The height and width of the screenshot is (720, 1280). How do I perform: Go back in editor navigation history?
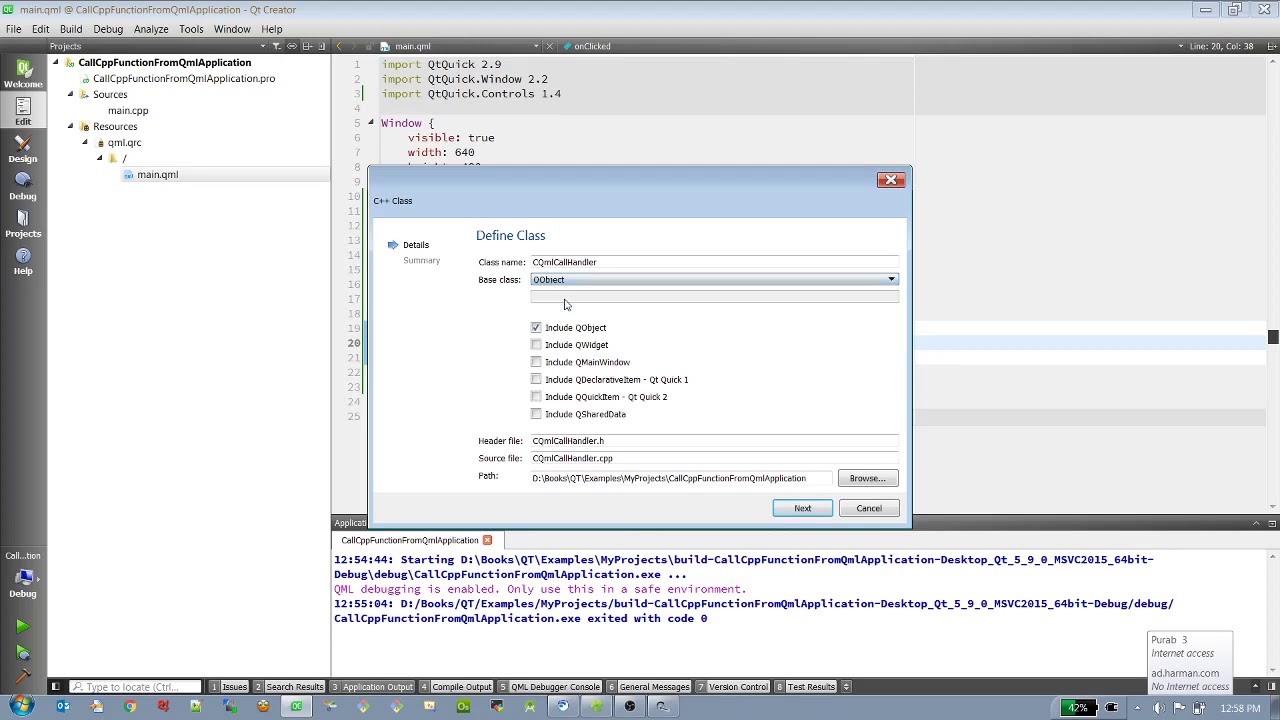coord(339,46)
